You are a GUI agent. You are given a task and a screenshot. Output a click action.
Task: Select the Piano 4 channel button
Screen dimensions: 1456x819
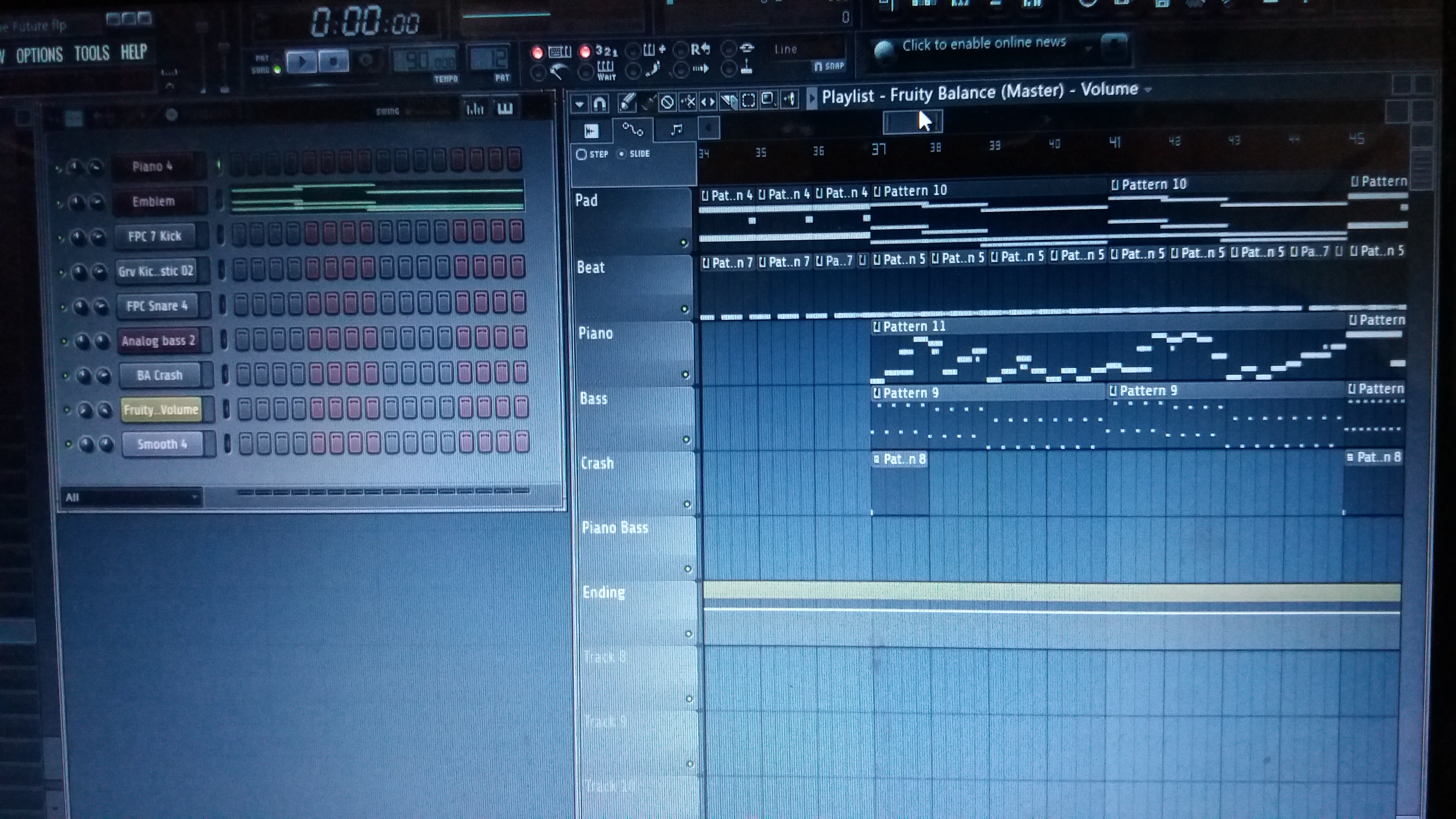click(x=153, y=166)
